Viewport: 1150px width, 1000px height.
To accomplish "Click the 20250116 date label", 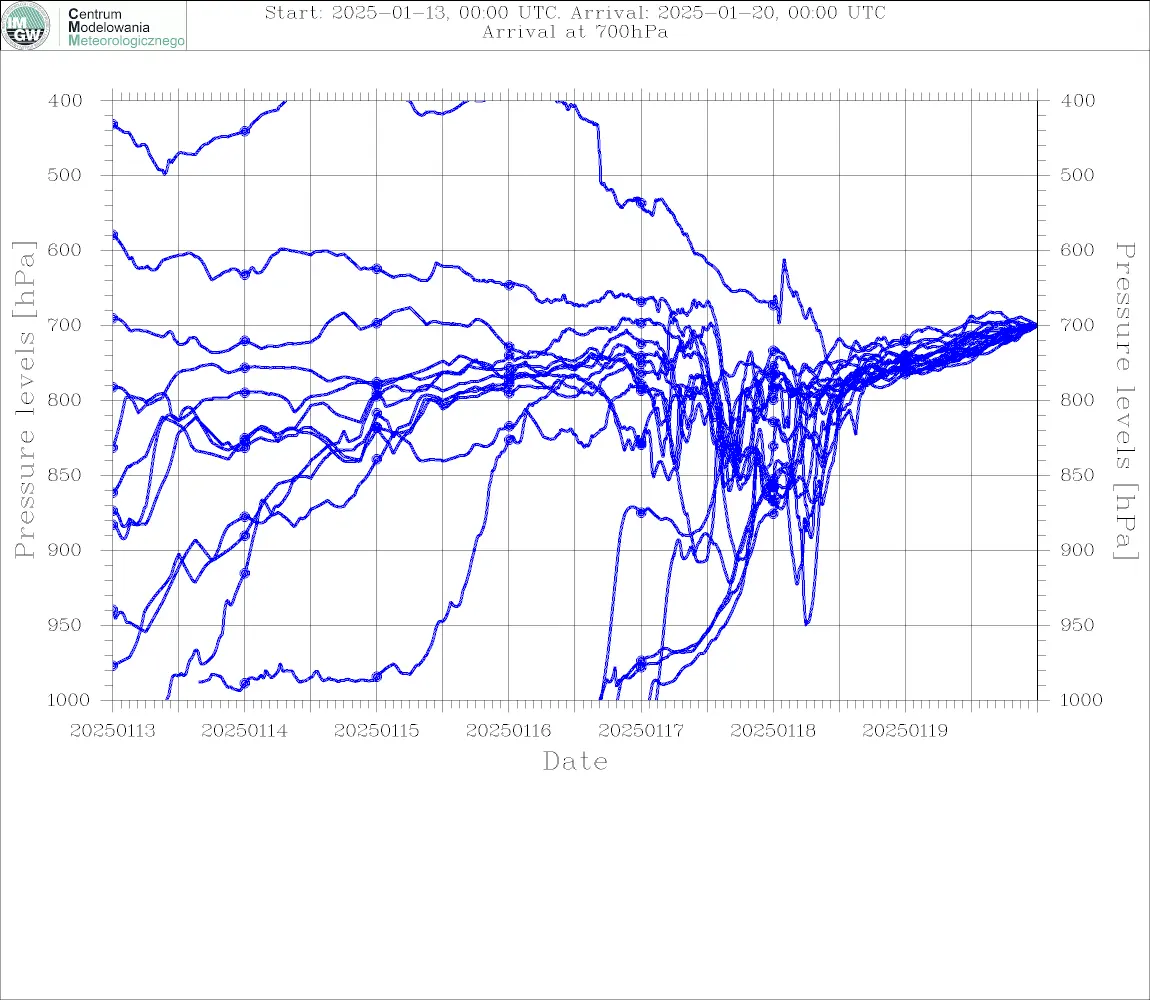I will (x=509, y=731).
